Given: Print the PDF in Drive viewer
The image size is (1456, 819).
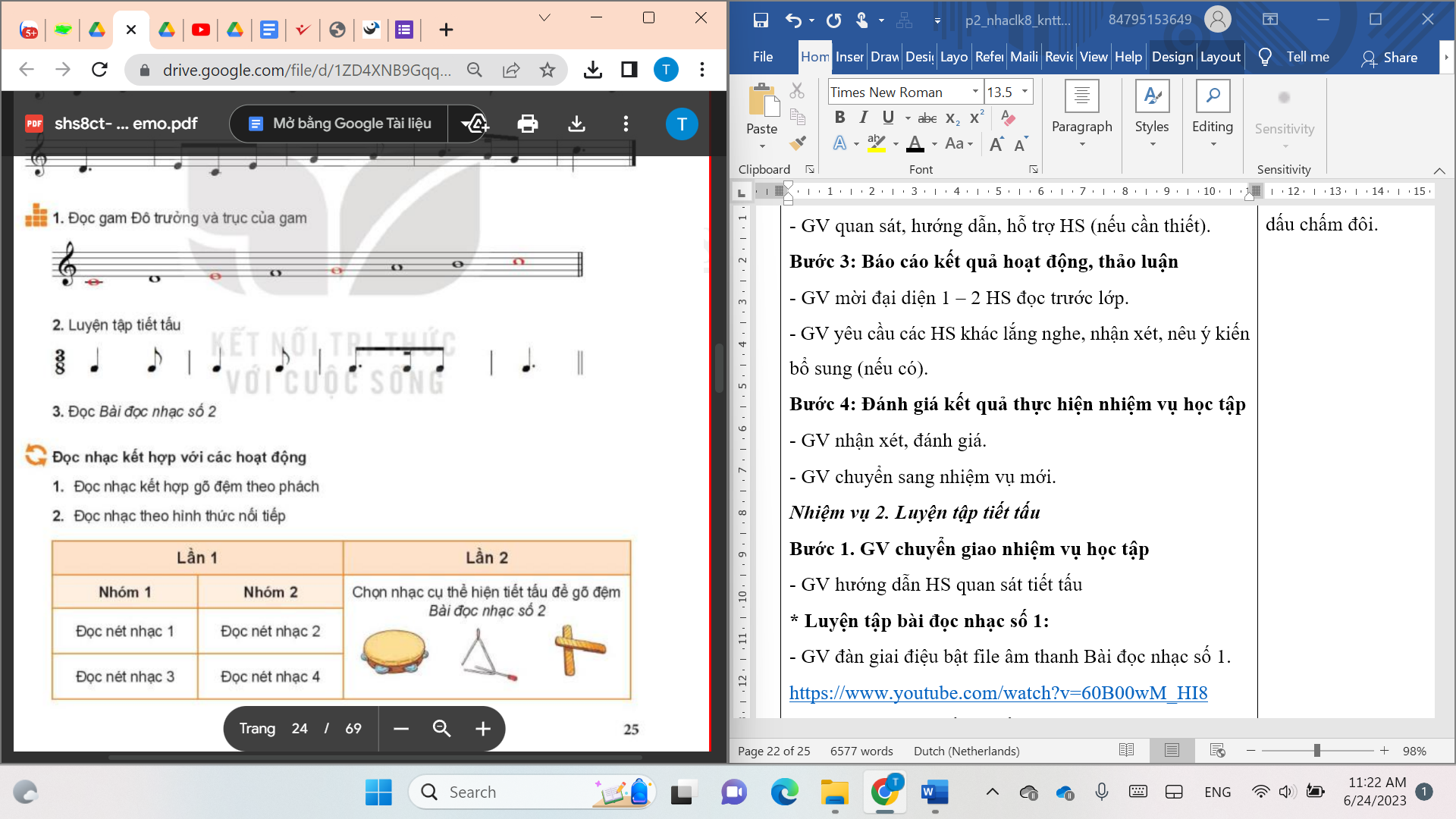Looking at the screenshot, I should [528, 124].
